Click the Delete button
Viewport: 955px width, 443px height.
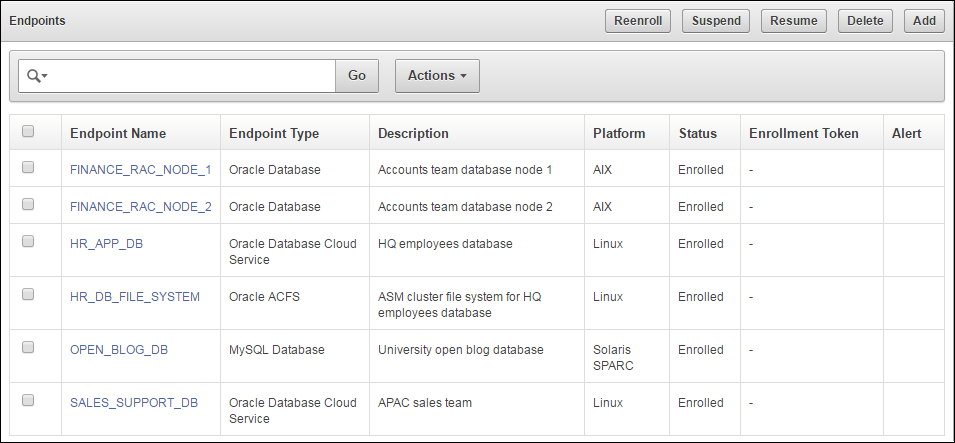(x=865, y=21)
